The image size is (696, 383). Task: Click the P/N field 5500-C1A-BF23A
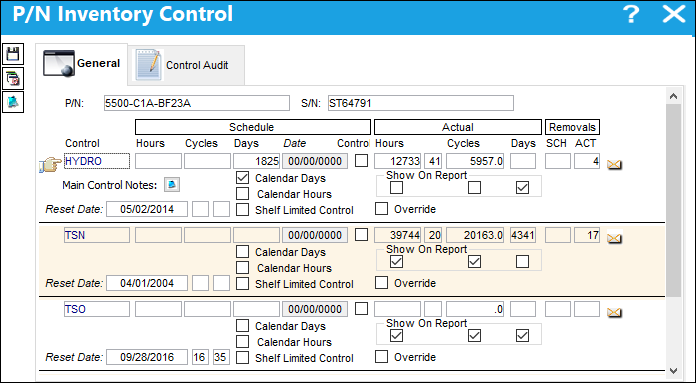[197, 103]
